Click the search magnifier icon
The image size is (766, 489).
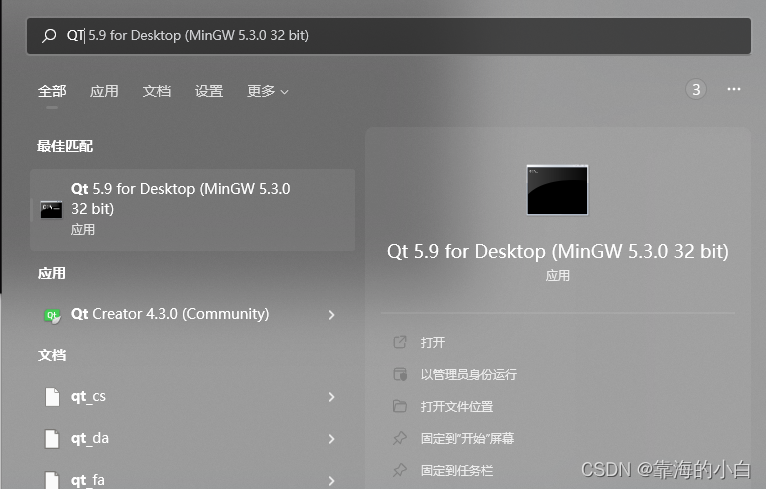click(49, 36)
